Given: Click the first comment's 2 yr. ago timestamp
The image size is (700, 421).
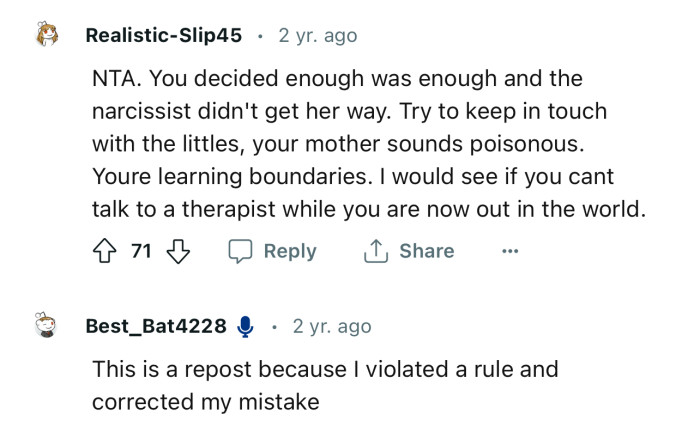Looking at the screenshot, I should tap(318, 36).
